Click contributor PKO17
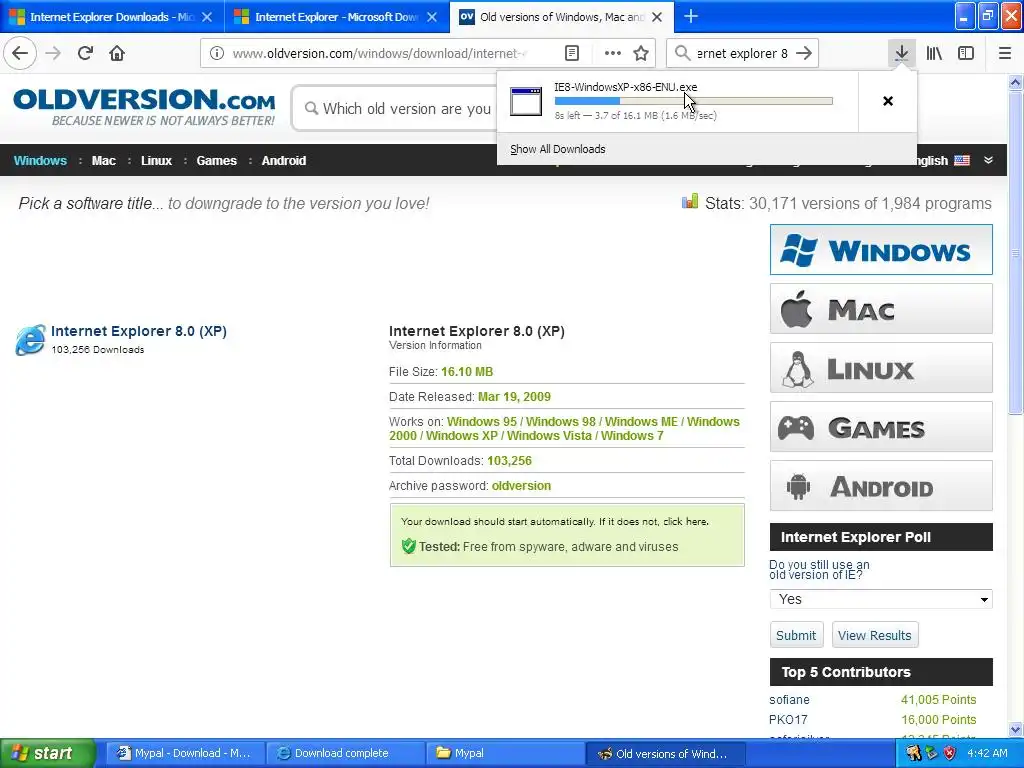Image resolution: width=1024 pixels, height=768 pixels. pyautogui.click(x=788, y=719)
